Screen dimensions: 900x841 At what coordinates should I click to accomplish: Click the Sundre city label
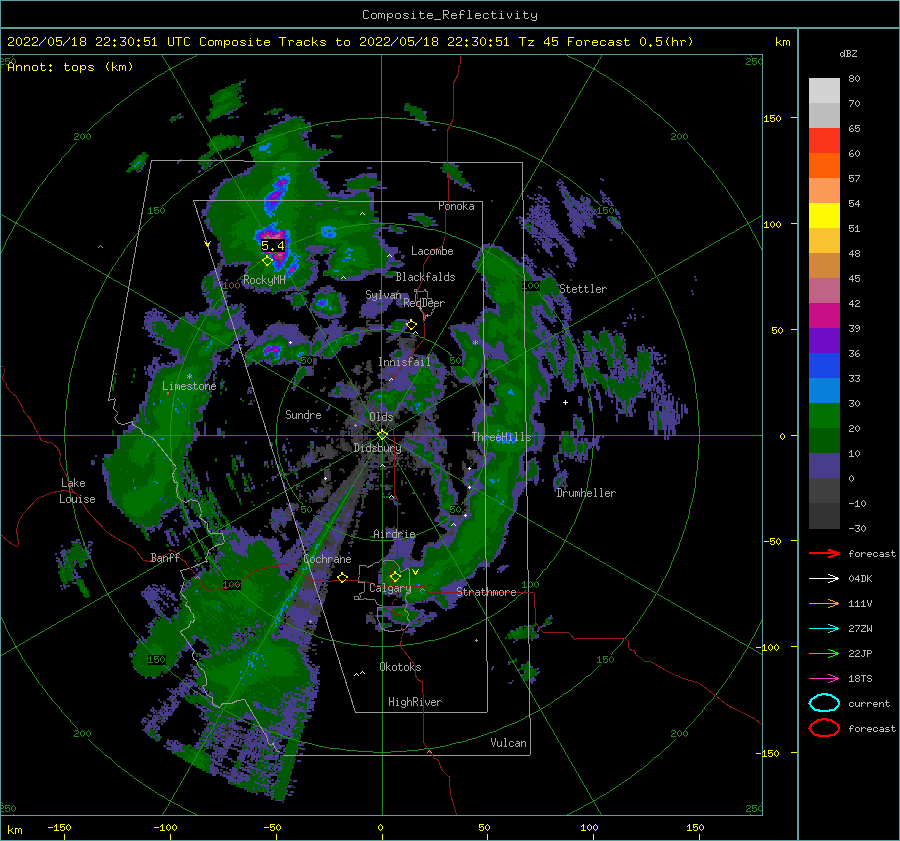click(x=303, y=414)
